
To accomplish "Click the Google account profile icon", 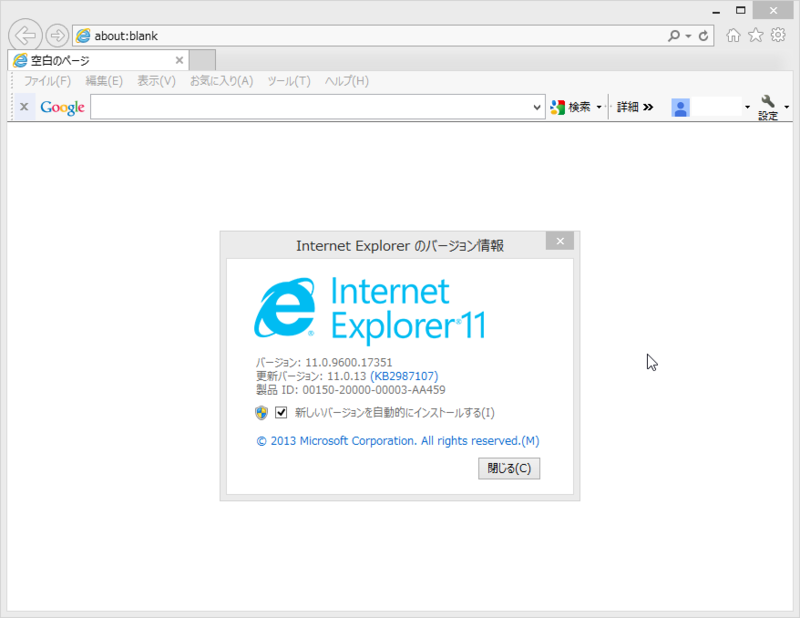I will tap(680, 107).
